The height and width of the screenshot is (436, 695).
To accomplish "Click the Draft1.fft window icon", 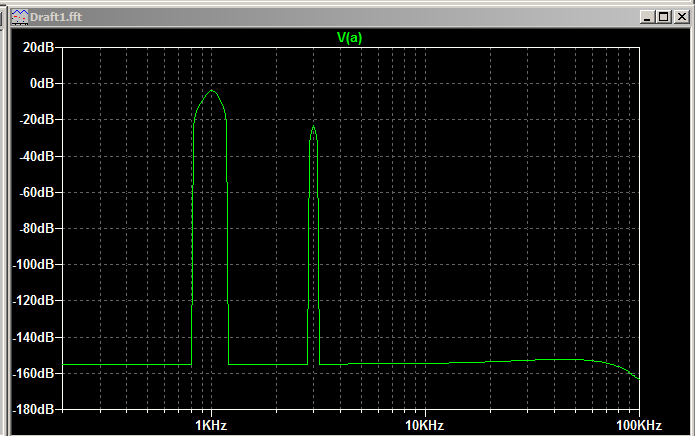I will click(20, 17).
